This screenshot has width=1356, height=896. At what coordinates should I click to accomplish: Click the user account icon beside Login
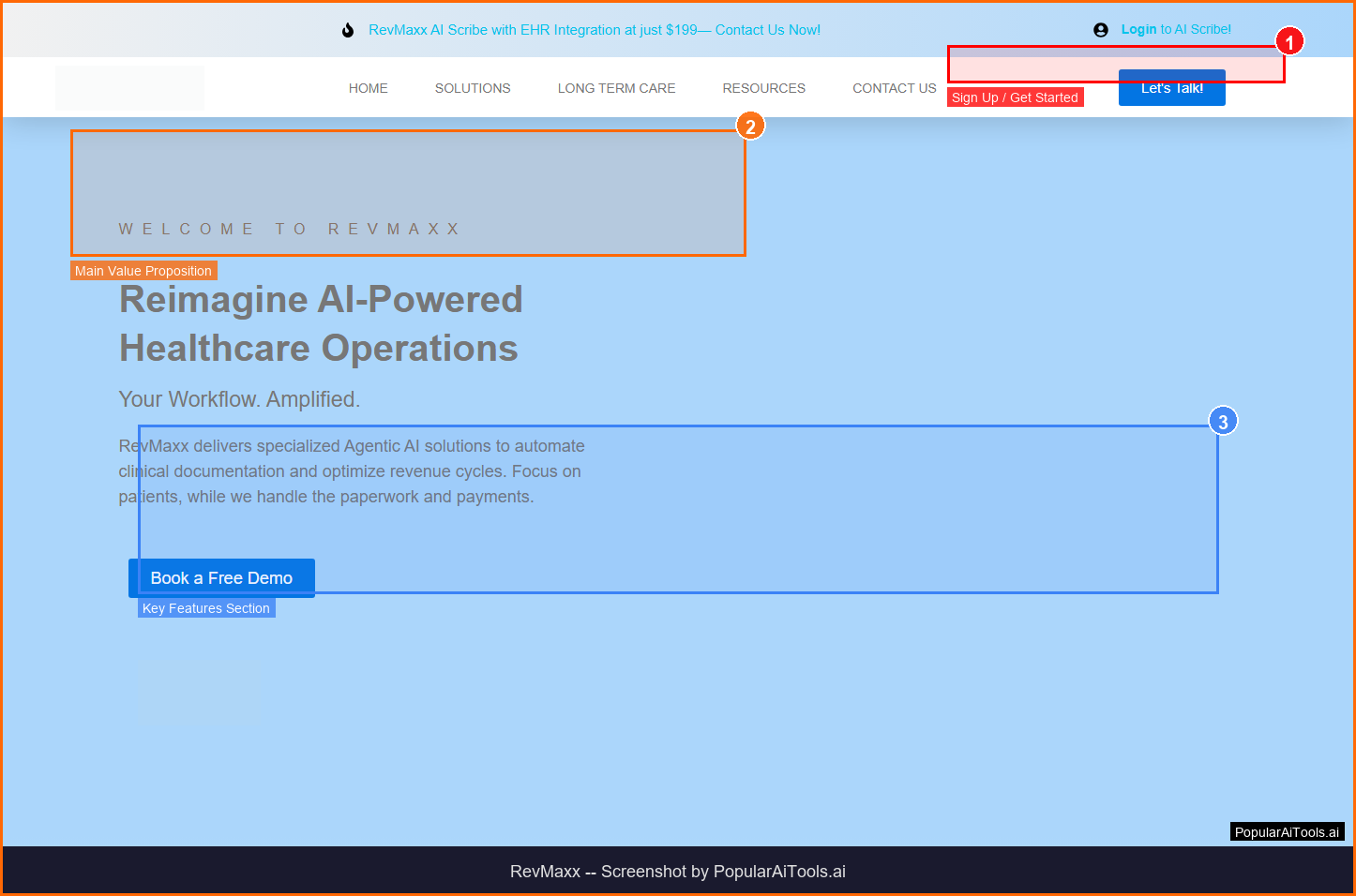[x=1101, y=30]
